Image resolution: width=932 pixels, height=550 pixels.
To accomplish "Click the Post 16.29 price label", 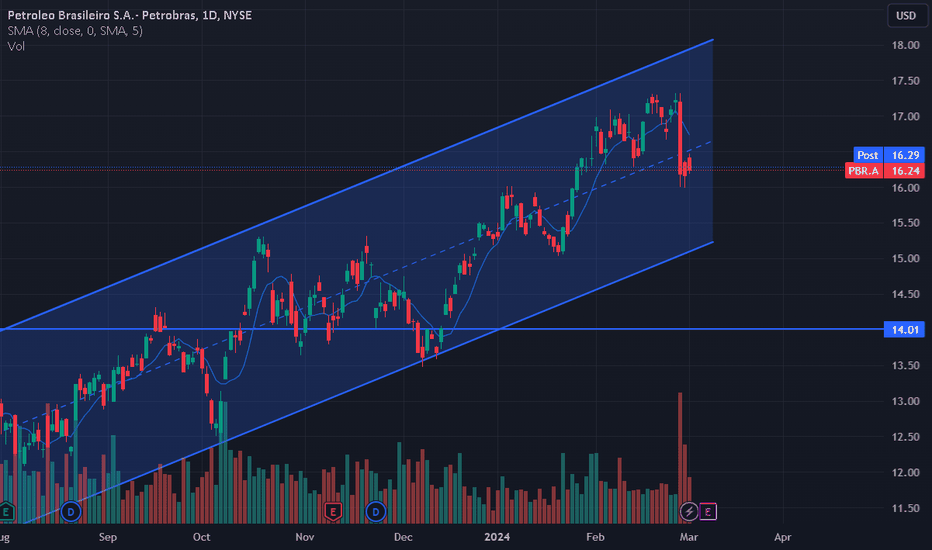I will [889, 155].
